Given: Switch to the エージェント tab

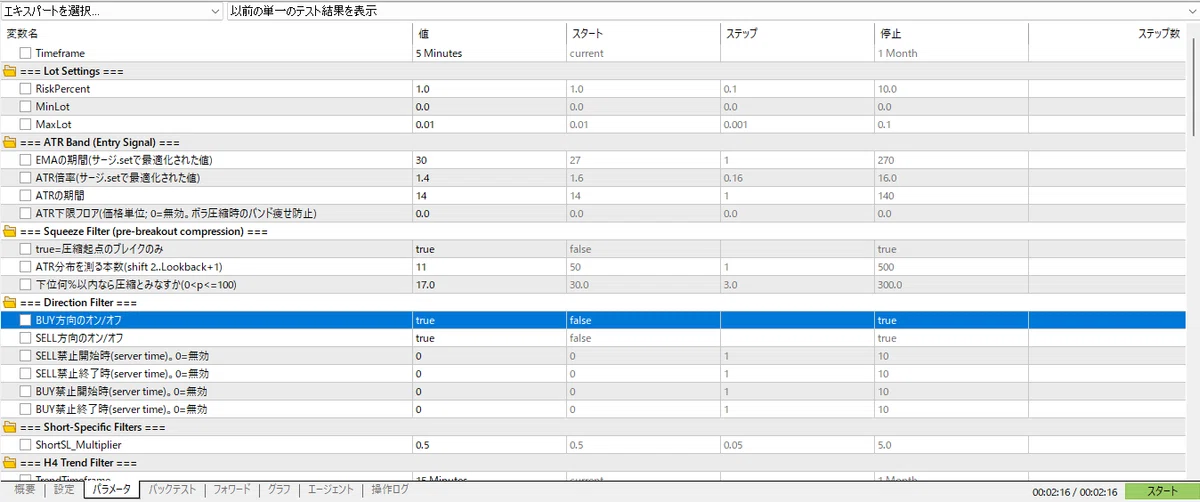Looking at the screenshot, I should click(330, 490).
